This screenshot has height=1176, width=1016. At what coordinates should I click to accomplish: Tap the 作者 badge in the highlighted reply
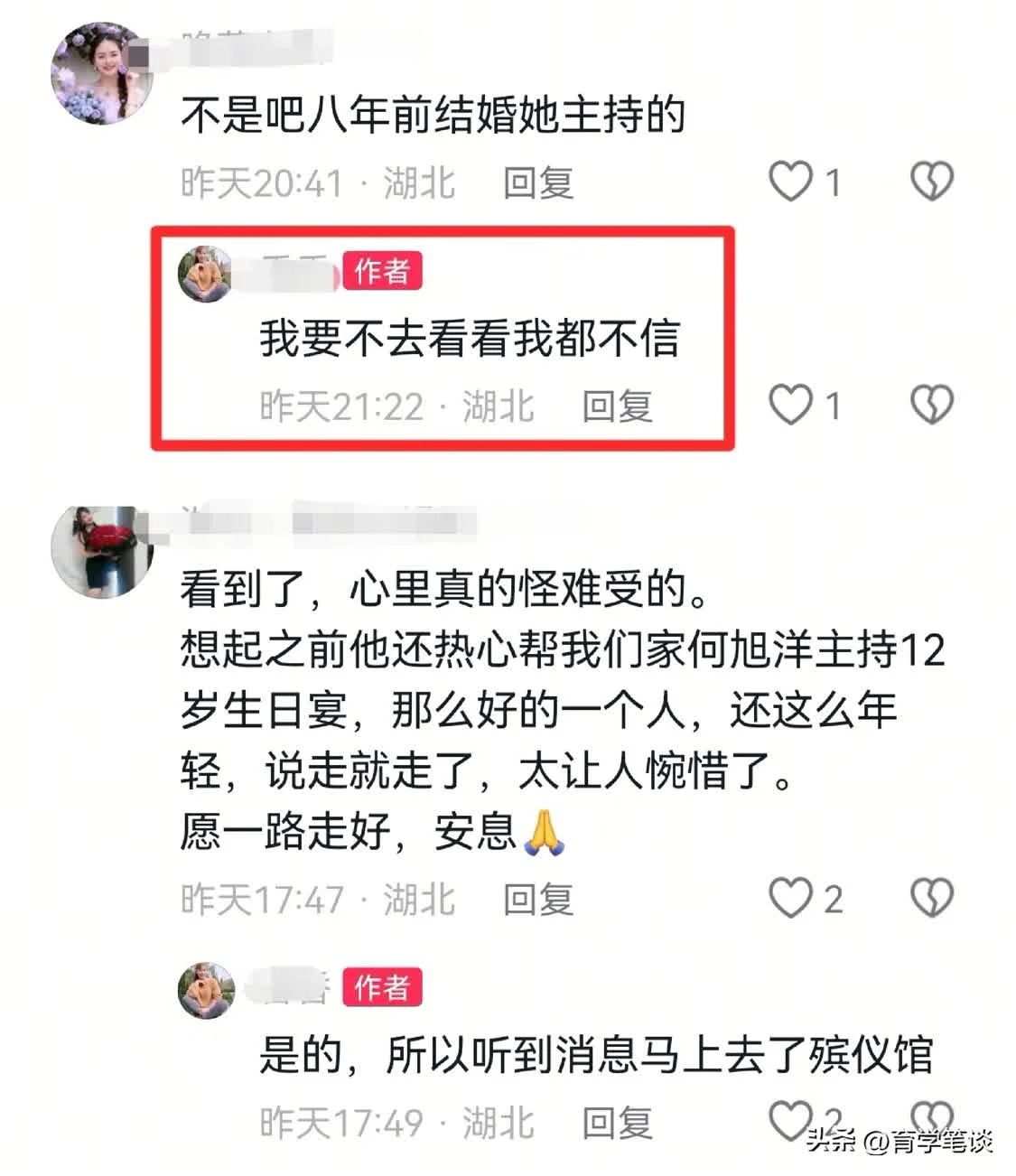click(x=382, y=271)
